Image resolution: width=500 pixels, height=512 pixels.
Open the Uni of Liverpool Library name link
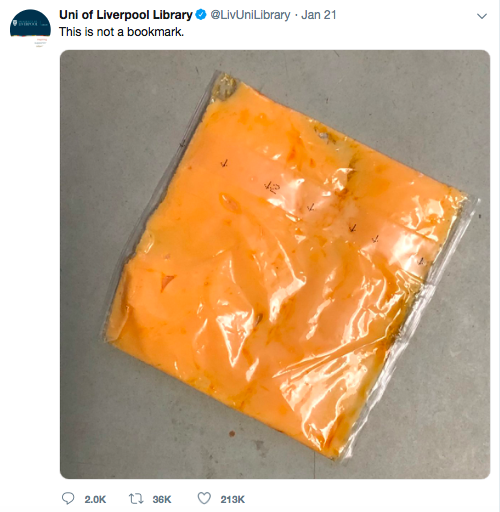[126, 15]
